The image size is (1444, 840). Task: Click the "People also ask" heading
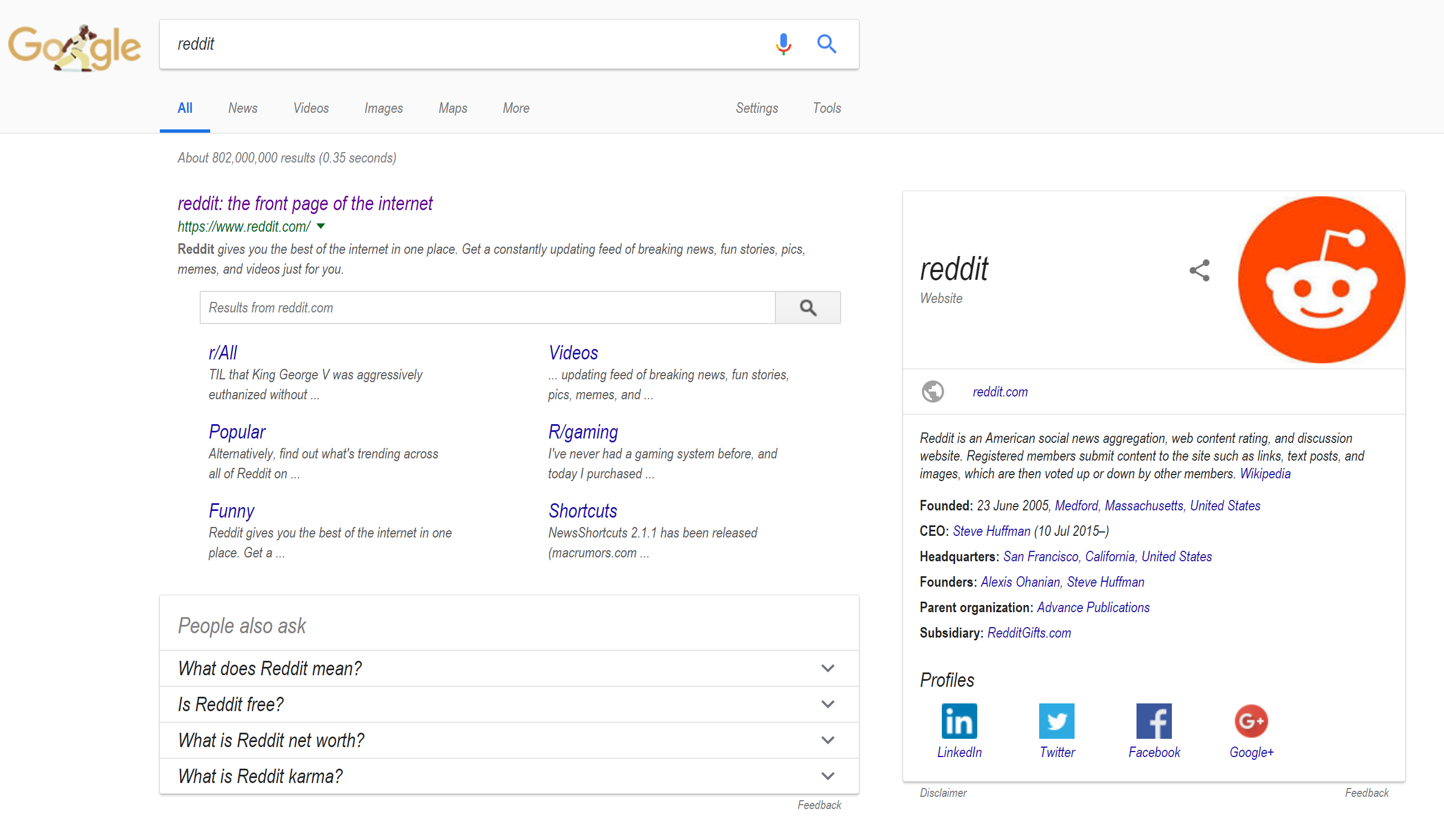point(242,625)
